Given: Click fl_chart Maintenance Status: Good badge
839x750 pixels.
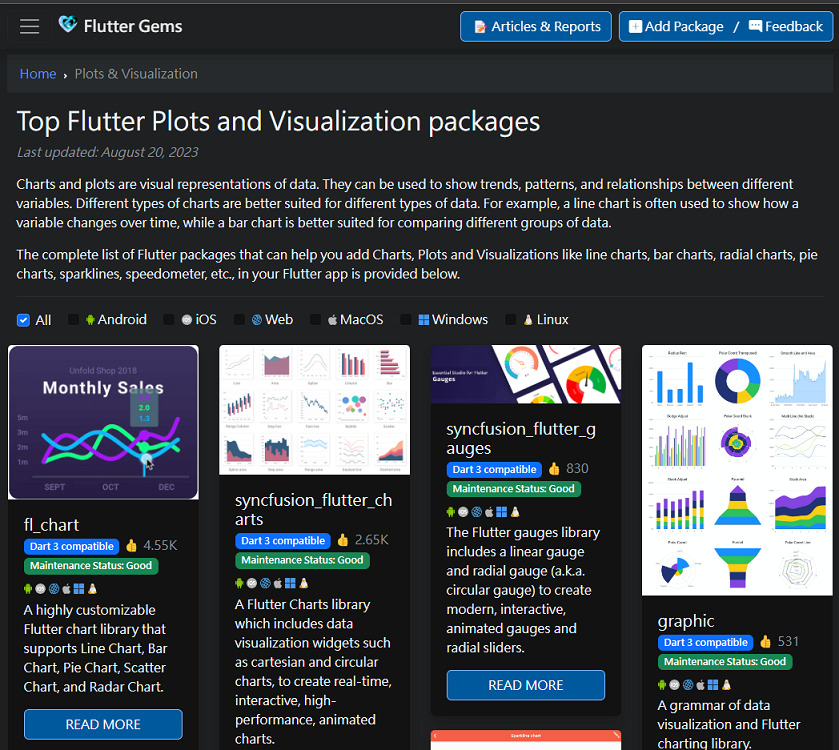Looking at the screenshot, I should [x=91, y=566].
